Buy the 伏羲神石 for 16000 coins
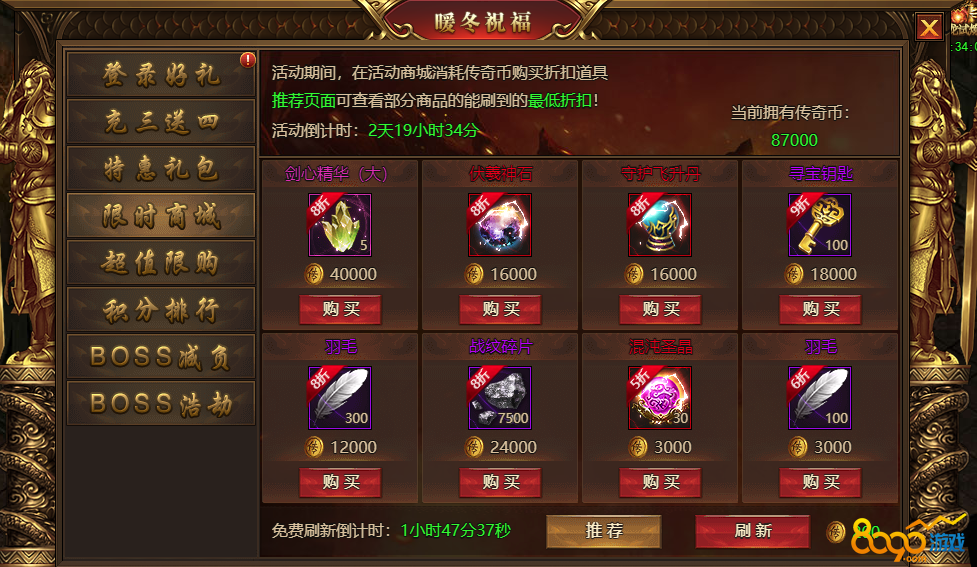Image resolution: width=977 pixels, height=567 pixels. [500, 310]
